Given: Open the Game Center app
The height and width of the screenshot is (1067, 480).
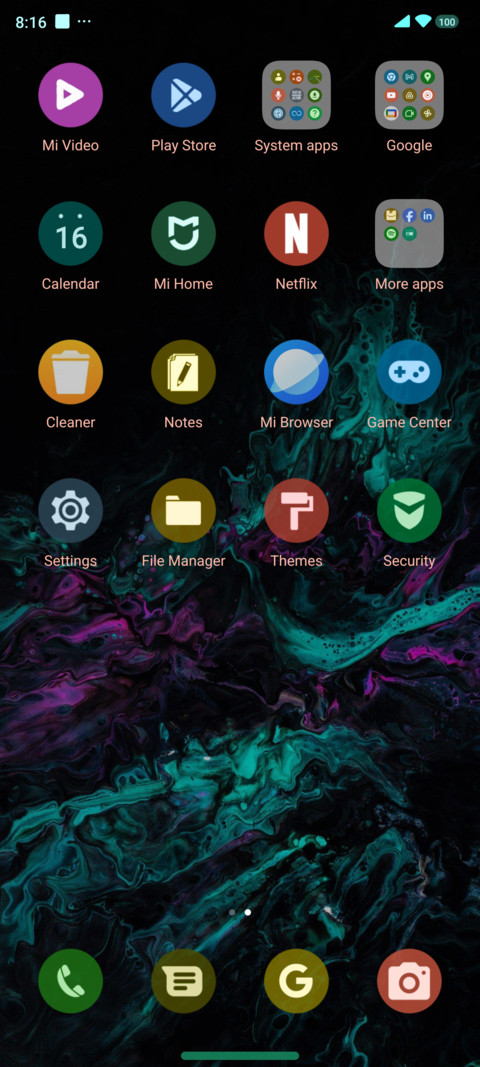Looking at the screenshot, I should click(x=409, y=372).
